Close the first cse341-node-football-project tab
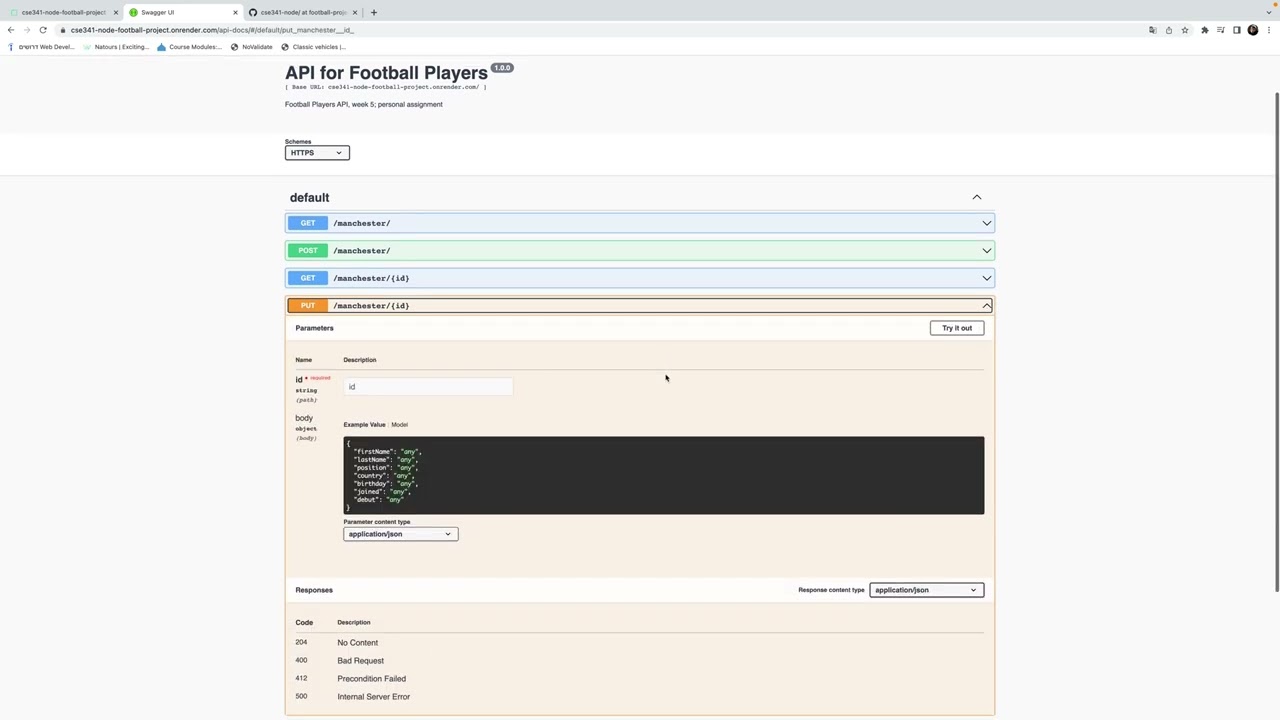This screenshot has height=720, width=1280. 116,12
